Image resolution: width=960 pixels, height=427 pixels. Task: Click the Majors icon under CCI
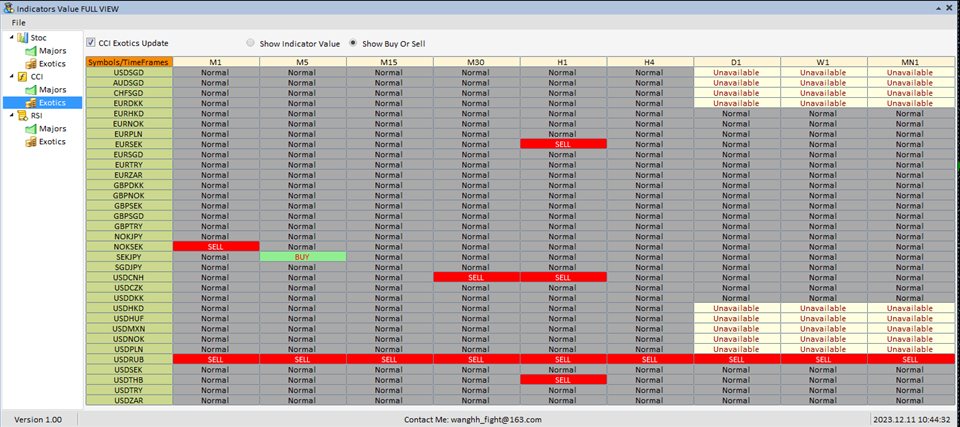(x=31, y=89)
